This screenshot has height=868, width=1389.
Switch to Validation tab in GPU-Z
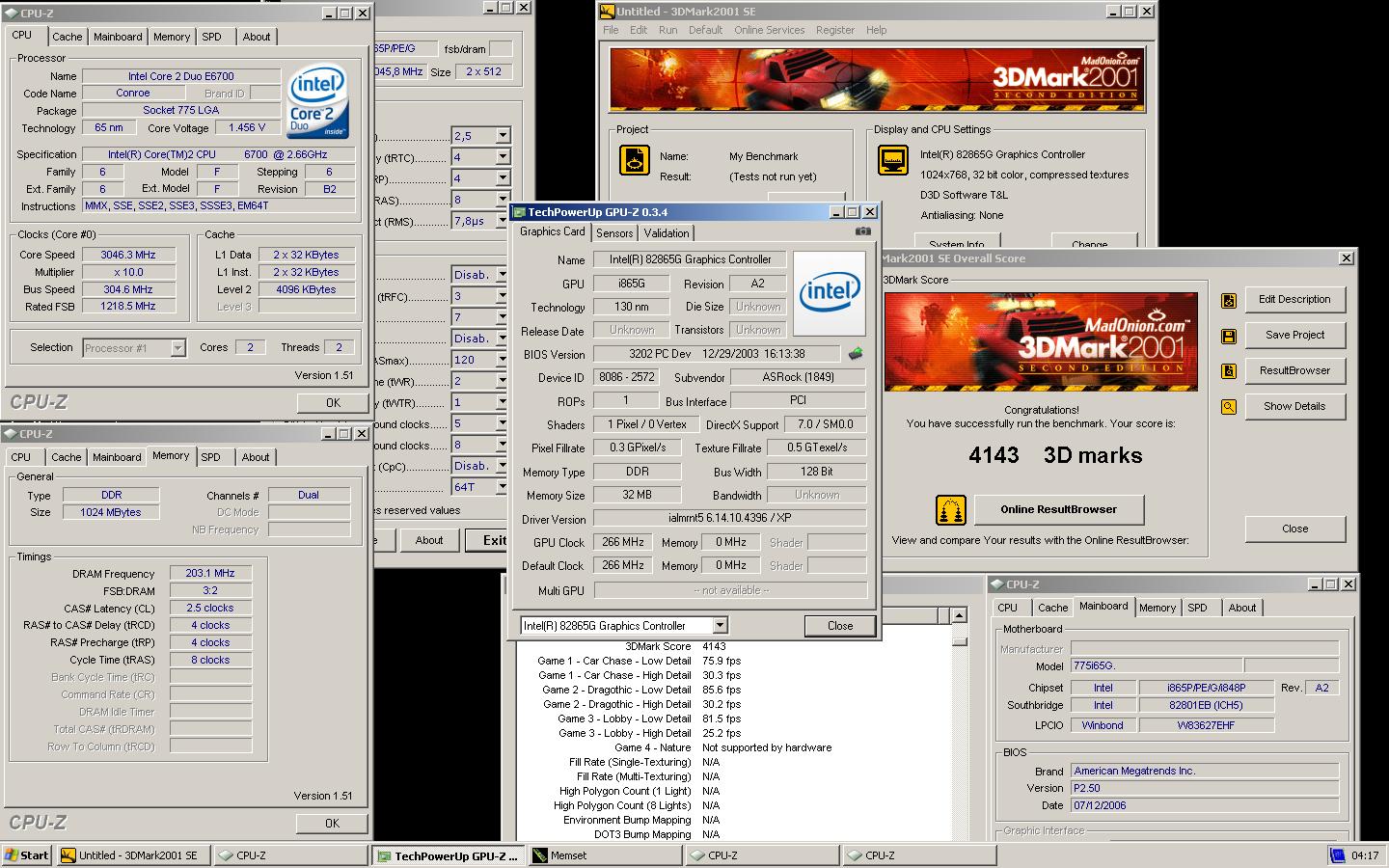pyautogui.click(x=667, y=233)
